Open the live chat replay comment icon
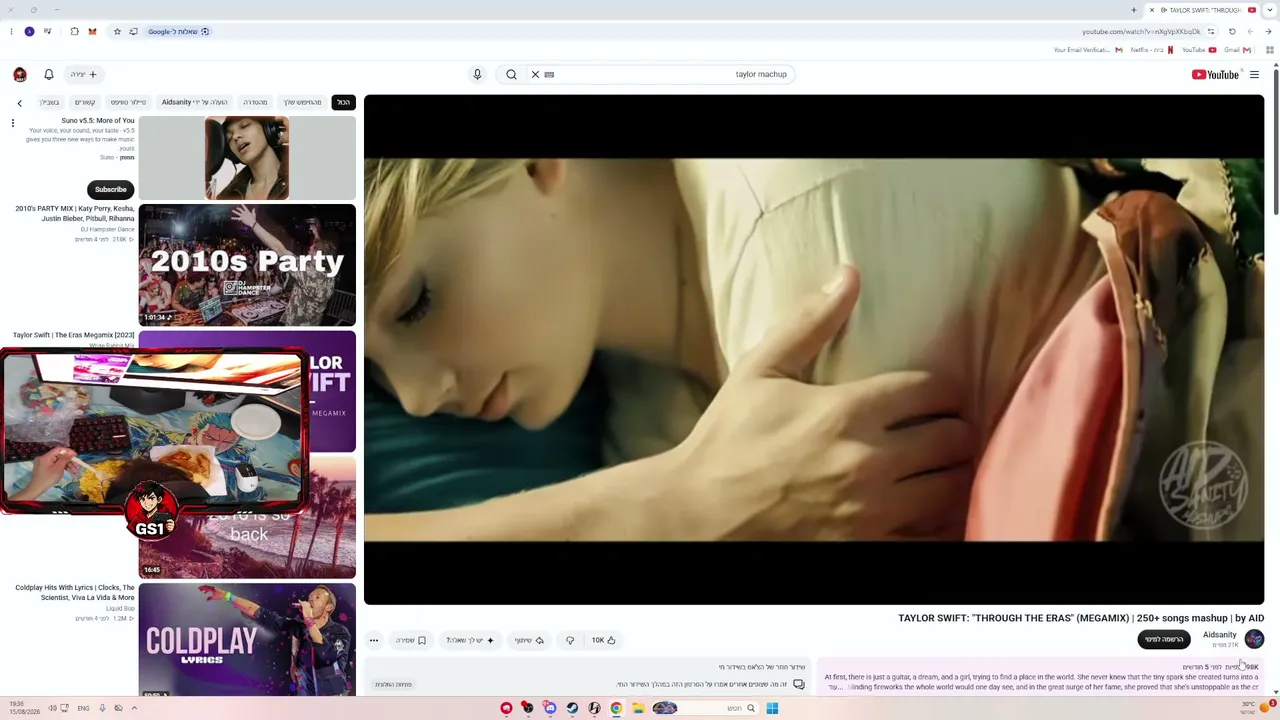Screen dimensions: 1280x720 (x=798, y=684)
